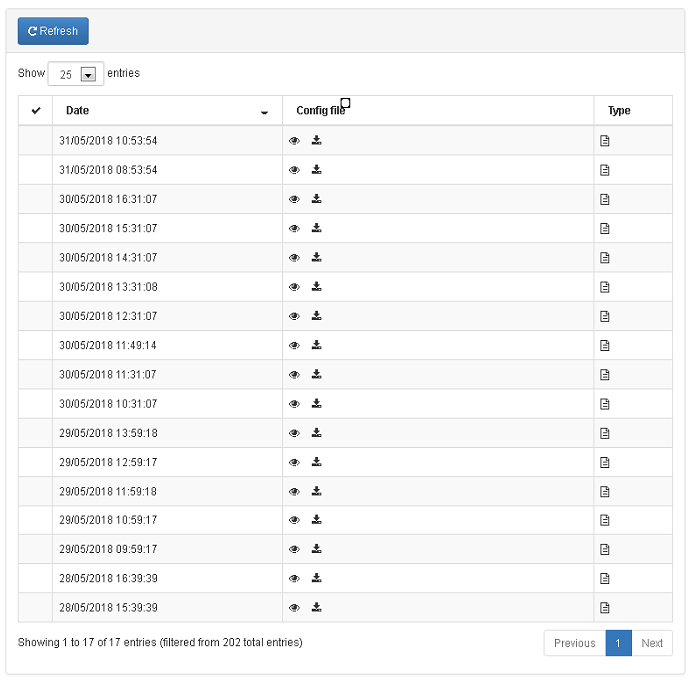View config from 30/05/2018 12:31:07
This screenshot has height=683, width=693.
tap(294, 316)
